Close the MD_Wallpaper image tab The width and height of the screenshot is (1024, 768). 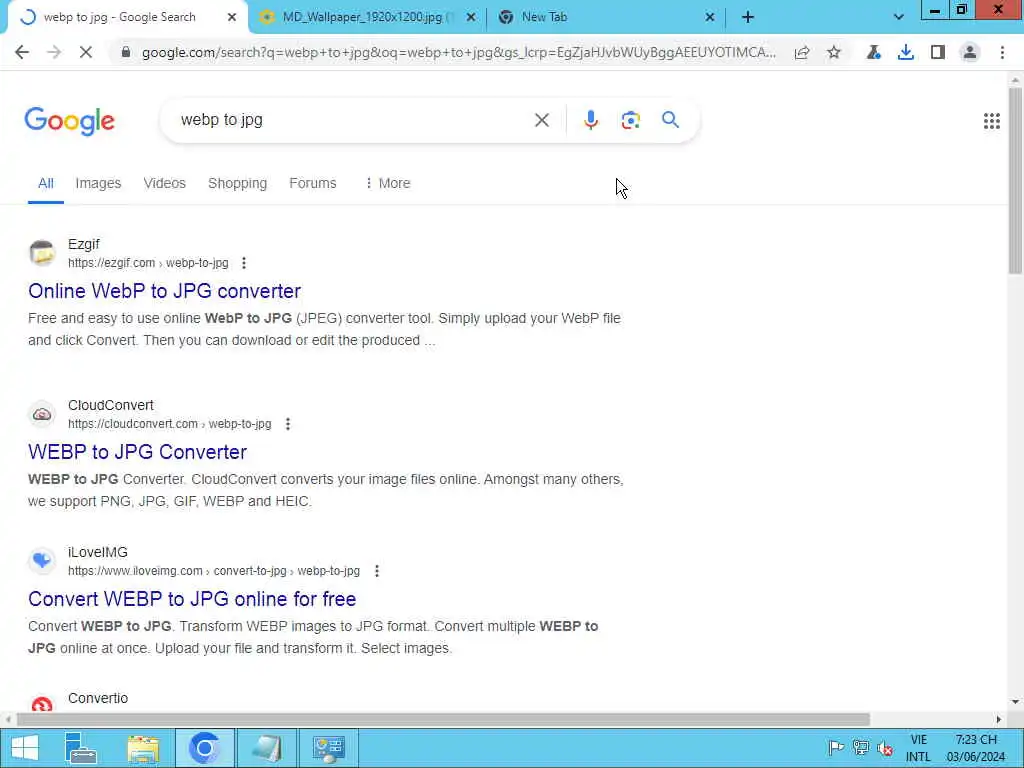pyautogui.click(x=471, y=18)
